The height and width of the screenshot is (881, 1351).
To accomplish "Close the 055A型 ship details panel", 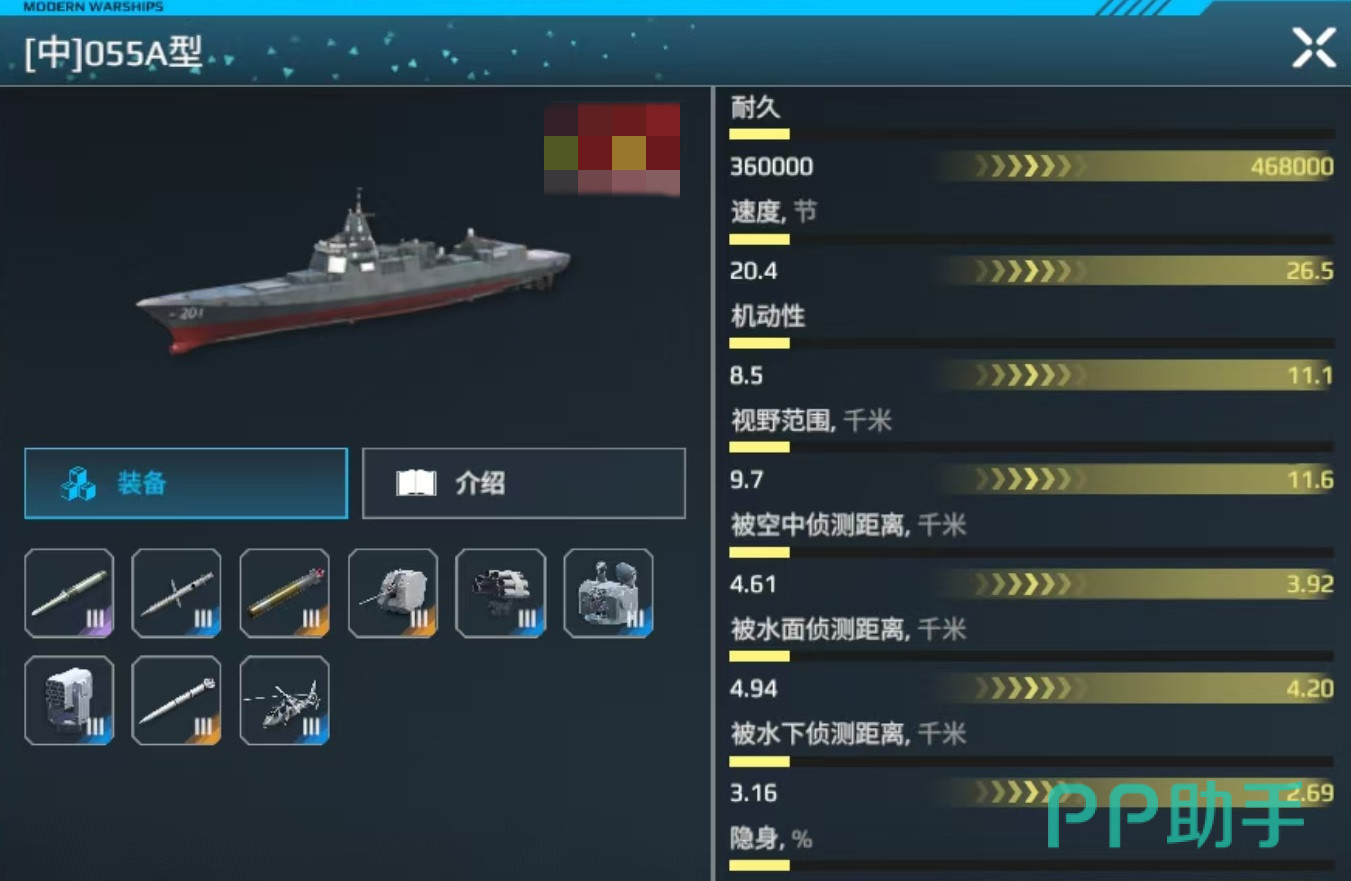I will (x=1314, y=48).
